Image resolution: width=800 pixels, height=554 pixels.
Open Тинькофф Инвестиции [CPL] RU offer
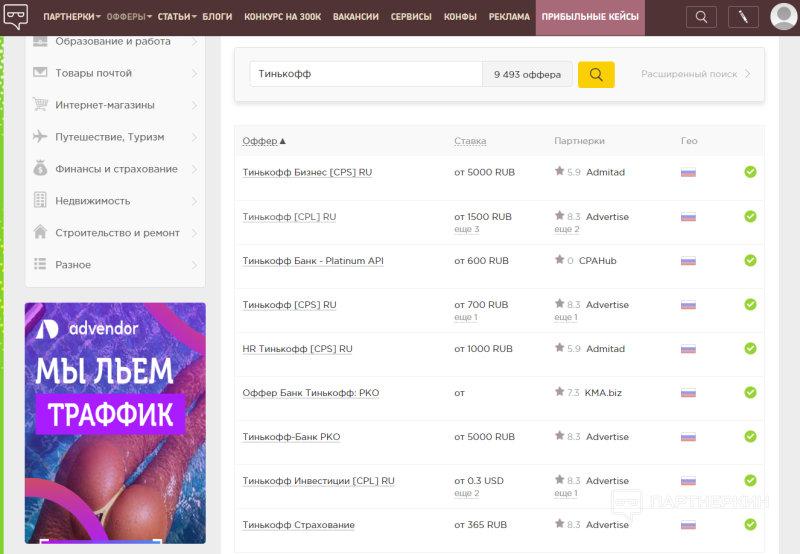point(318,481)
